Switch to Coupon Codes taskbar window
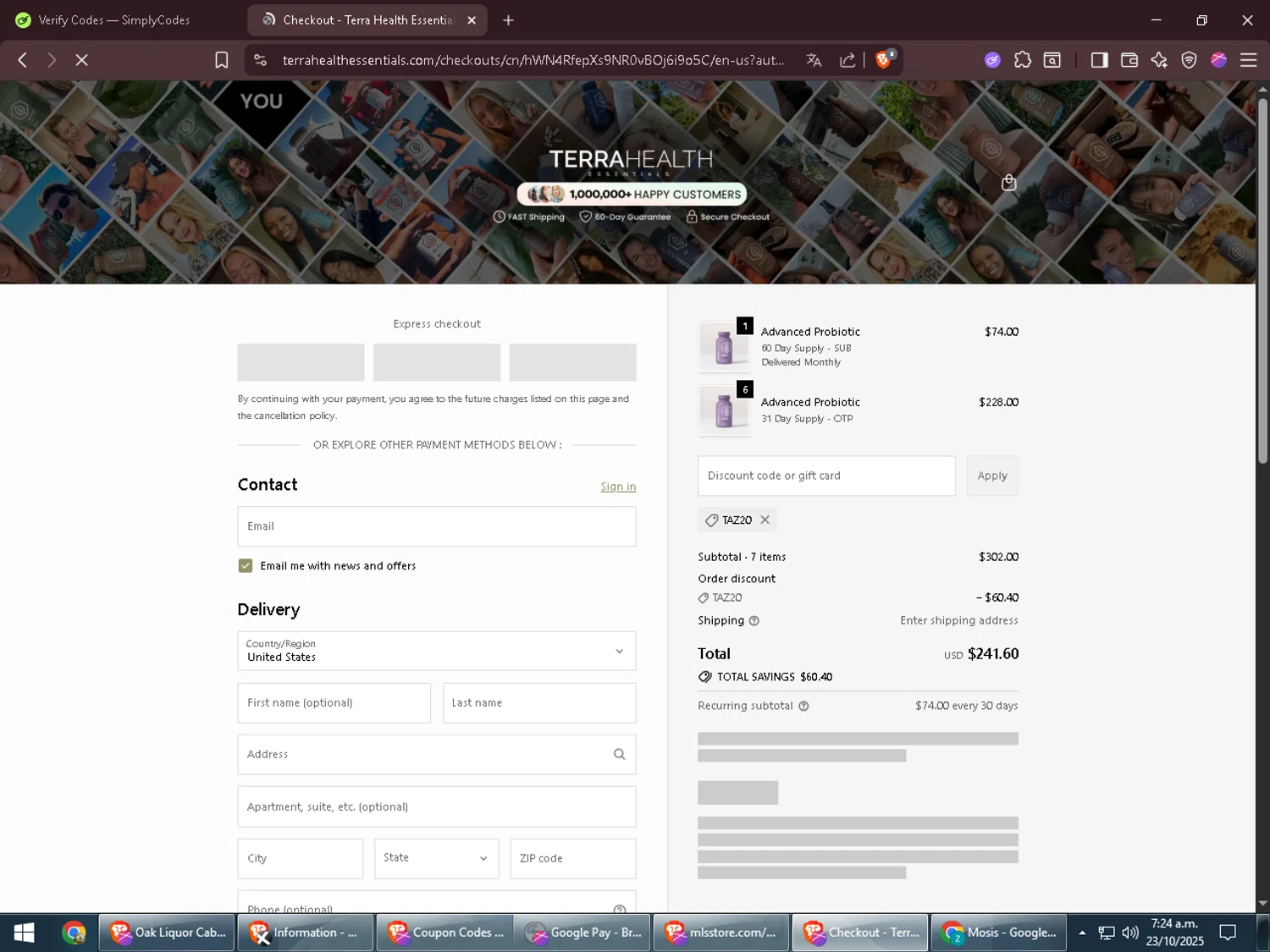This screenshot has width=1270, height=952. (x=444, y=933)
